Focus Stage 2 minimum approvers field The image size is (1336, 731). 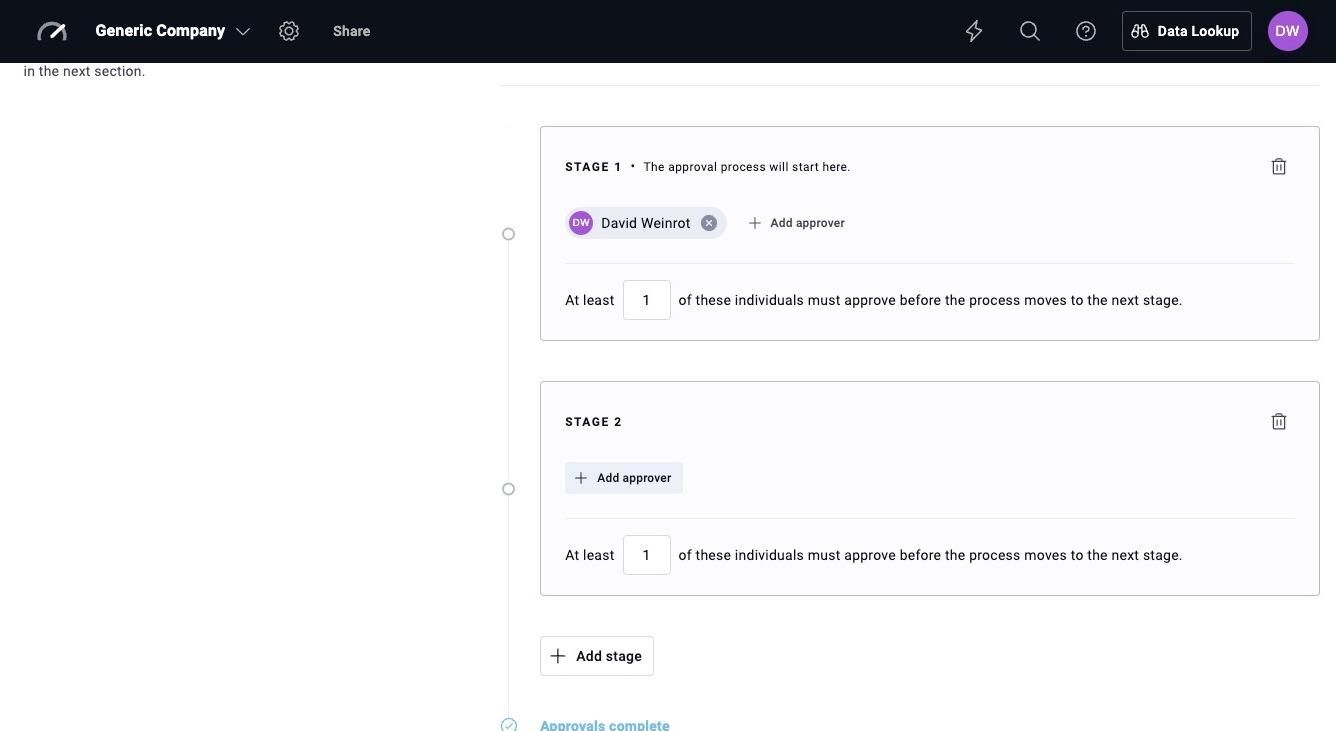click(647, 555)
